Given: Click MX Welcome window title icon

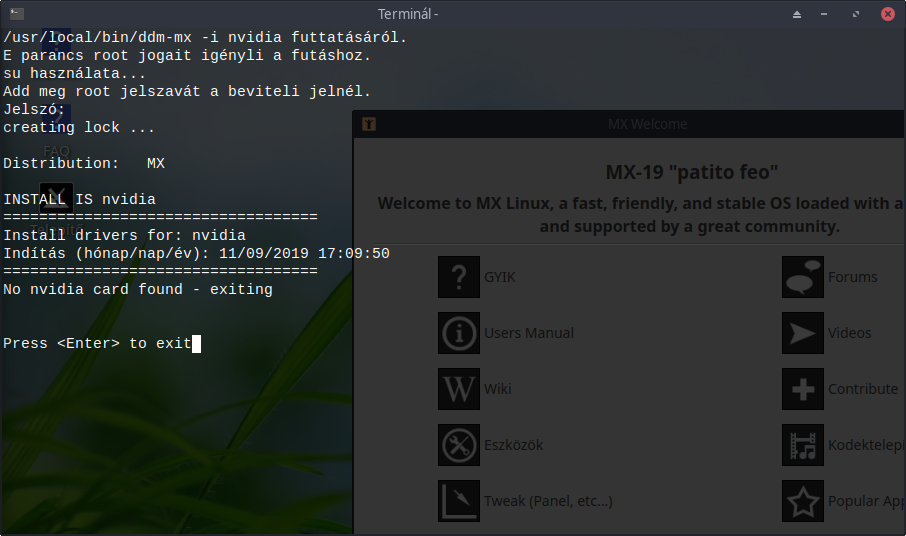Looking at the screenshot, I should 369,124.
